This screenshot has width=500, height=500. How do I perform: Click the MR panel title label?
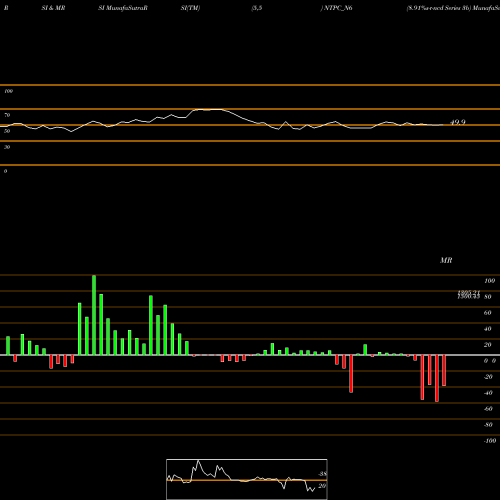point(446,260)
